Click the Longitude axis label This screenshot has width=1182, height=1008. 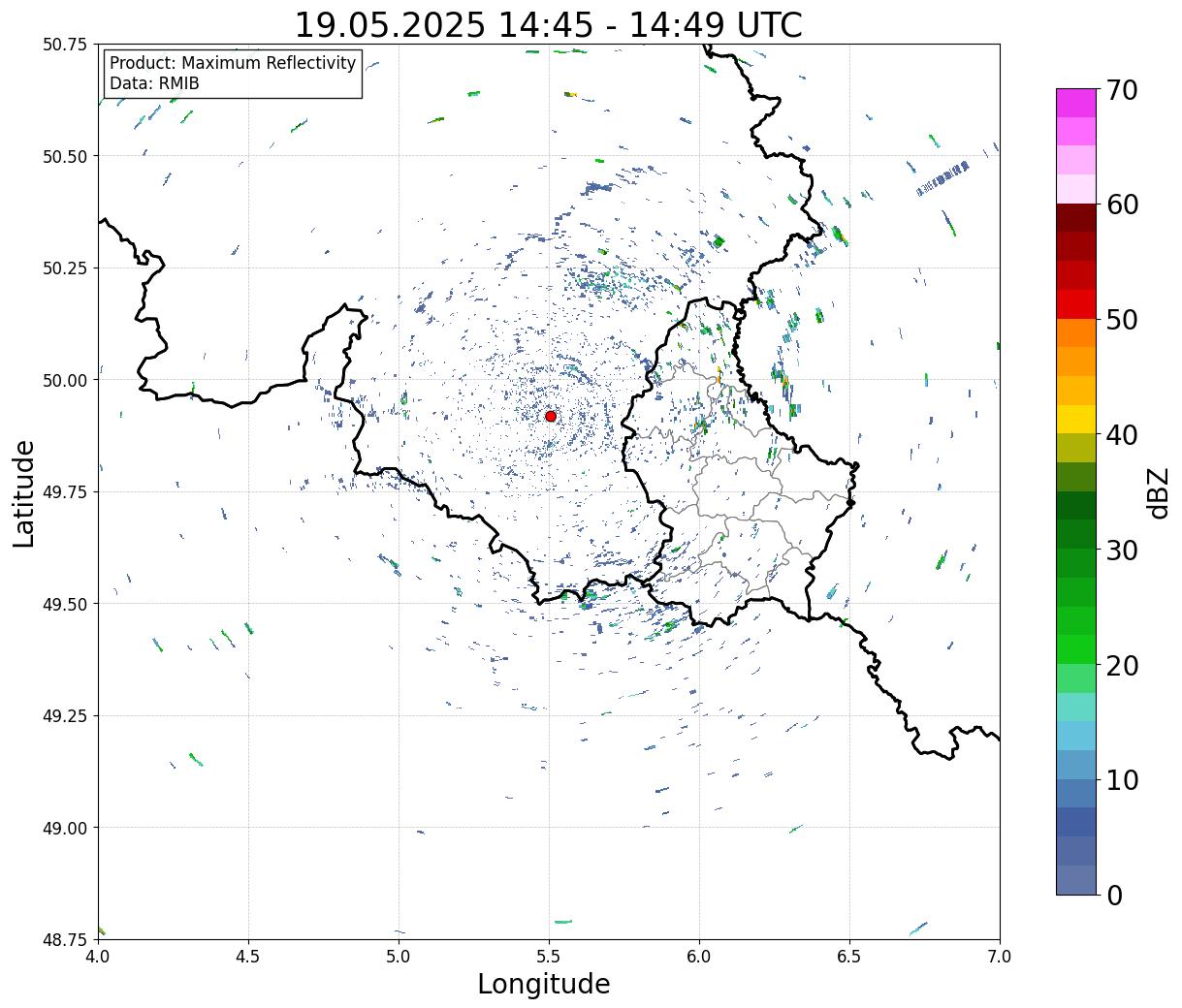click(544, 984)
